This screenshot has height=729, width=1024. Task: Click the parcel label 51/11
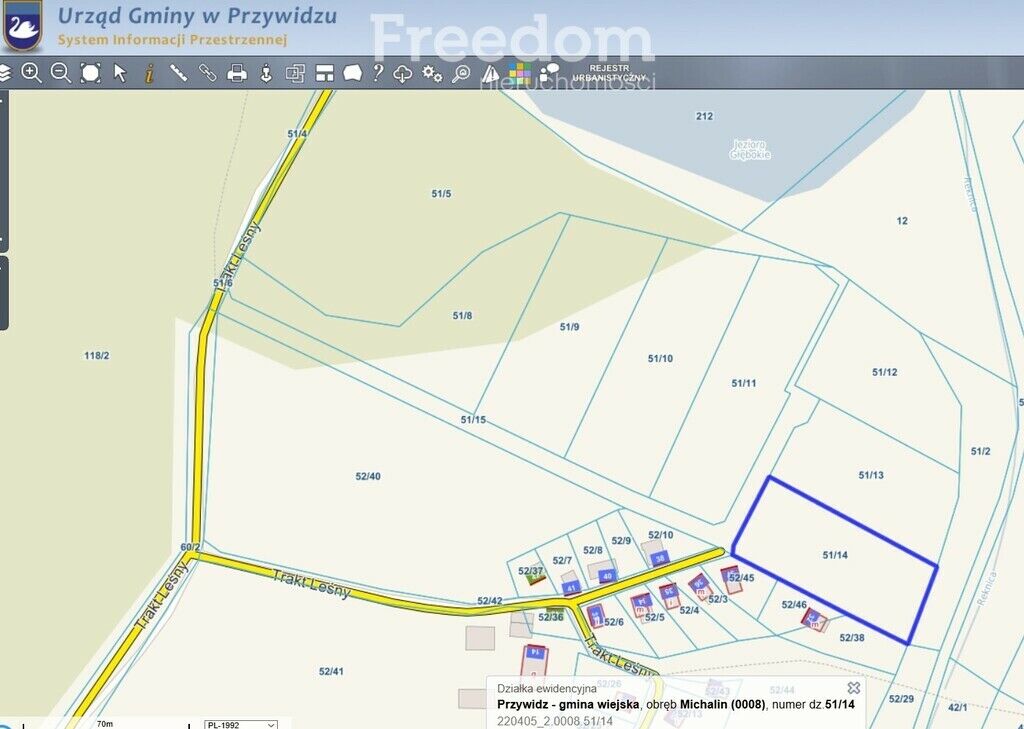tap(744, 383)
